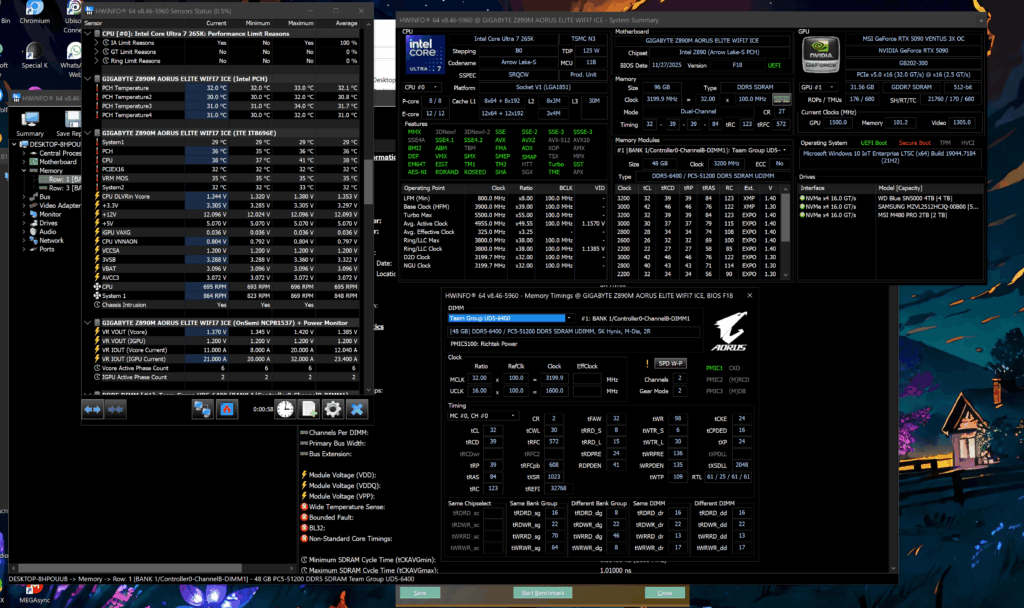The width and height of the screenshot is (1024, 608).
Task: Click the SPD W-P button in Memory Timings
Action: pos(670,363)
